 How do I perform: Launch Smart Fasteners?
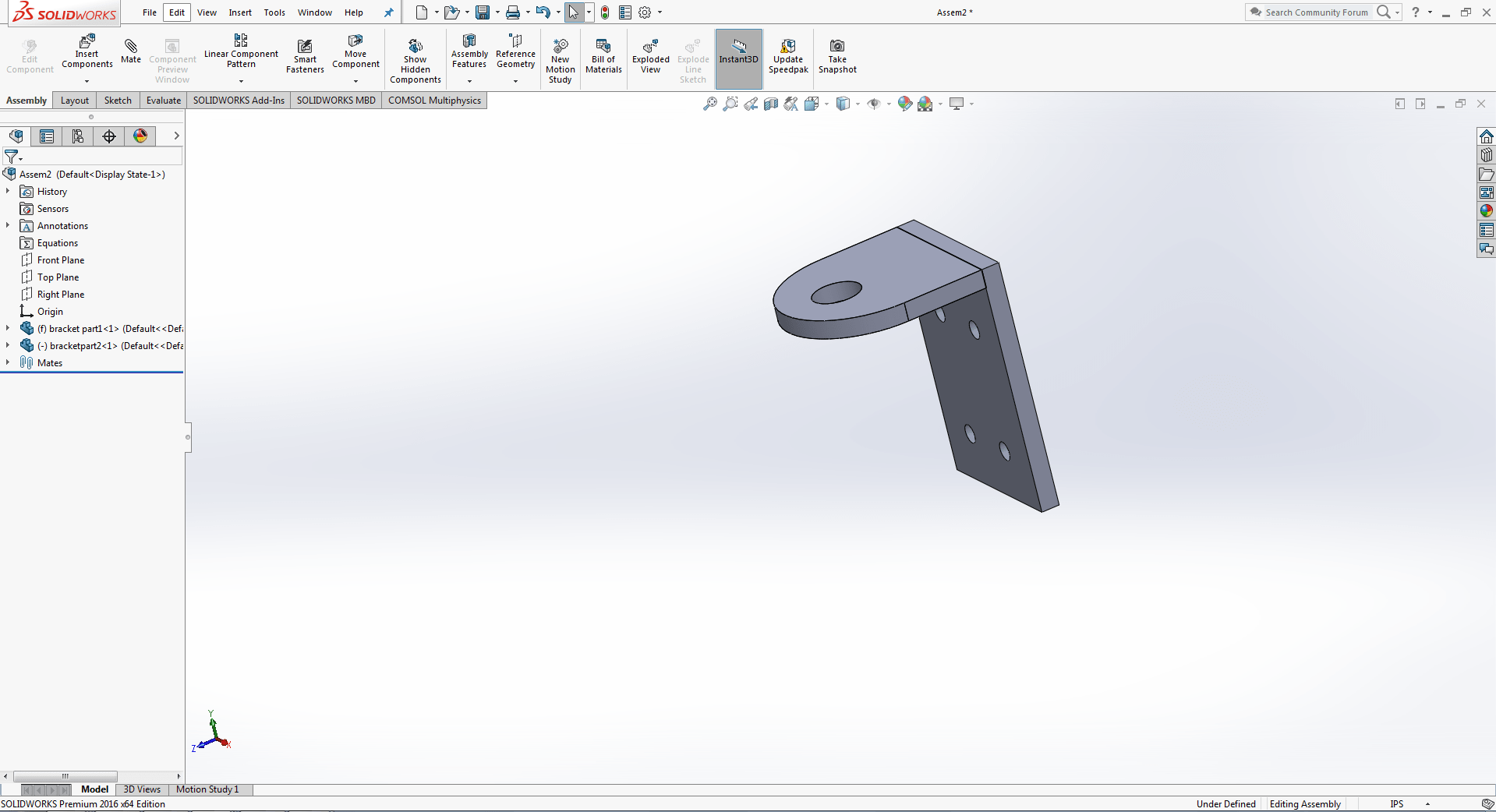point(305,56)
